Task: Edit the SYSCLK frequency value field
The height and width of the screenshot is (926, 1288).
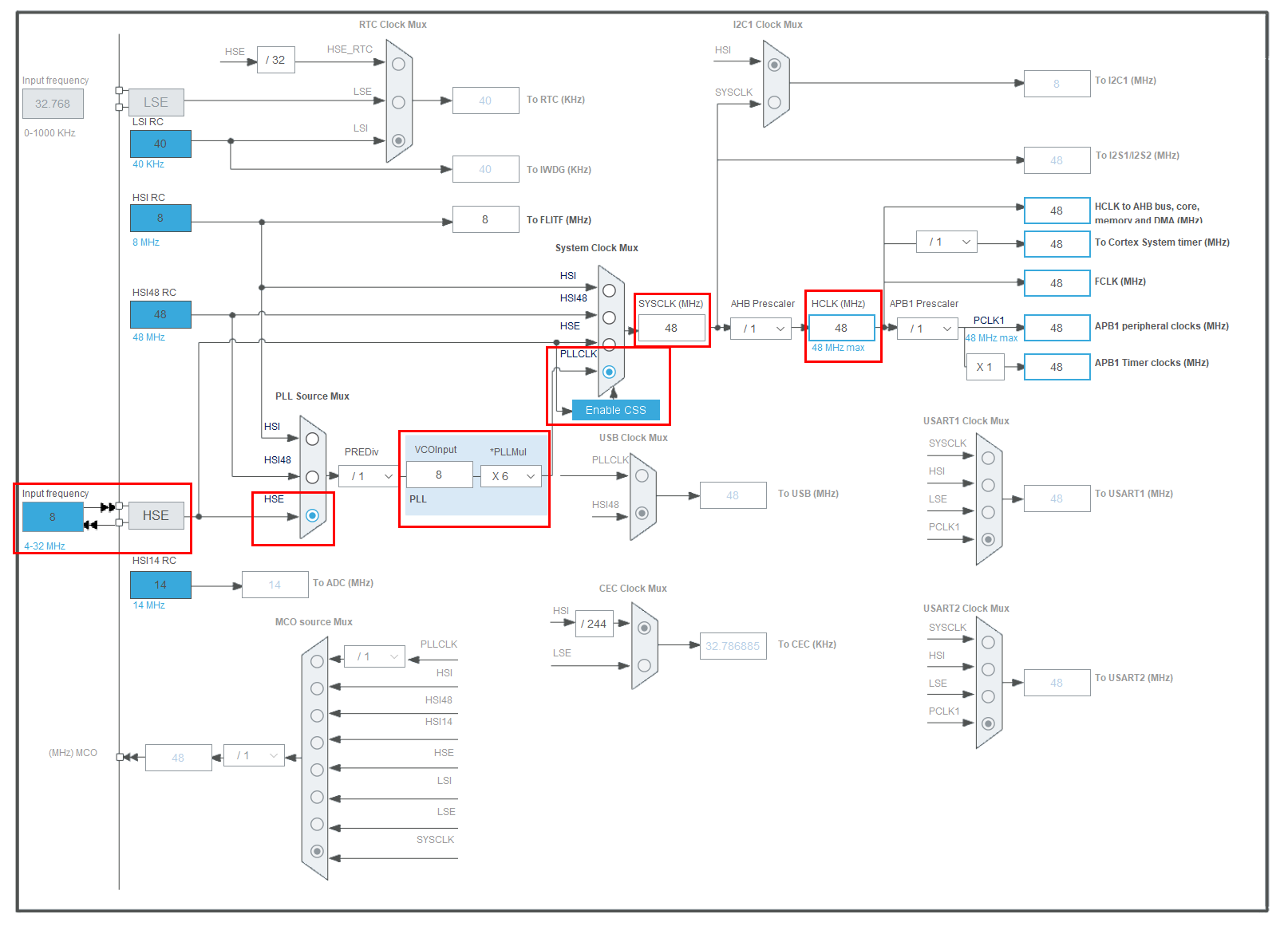Action: [671, 328]
